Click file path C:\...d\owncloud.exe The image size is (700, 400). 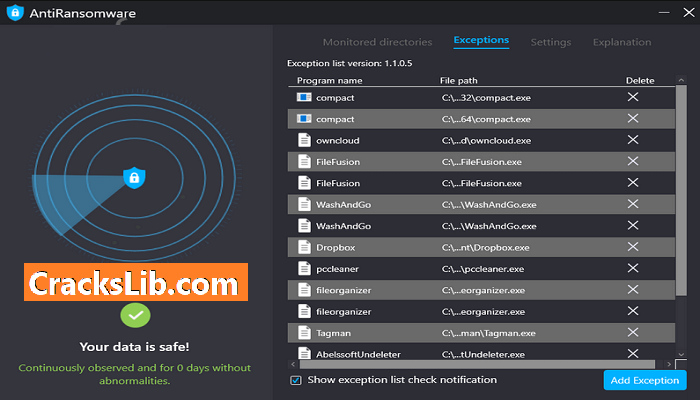pos(487,140)
